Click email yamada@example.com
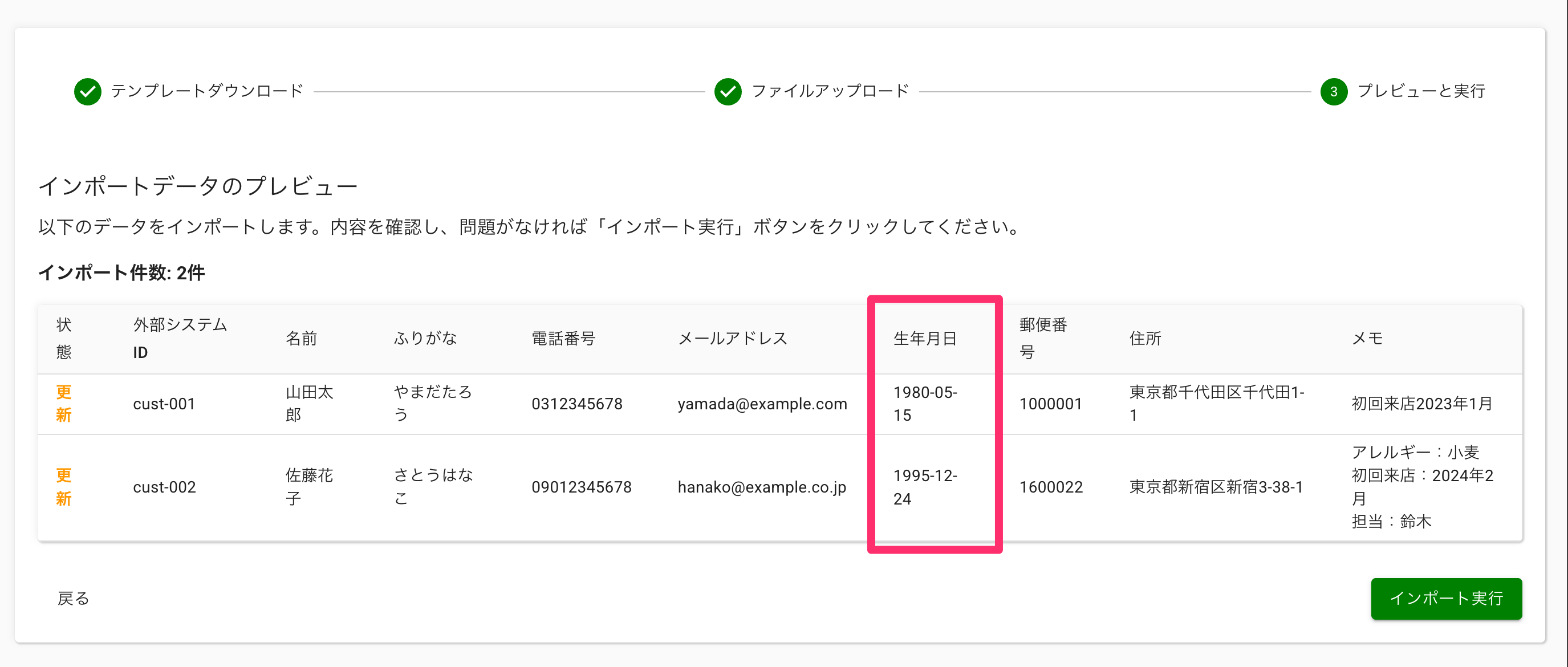 coord(762,404)
